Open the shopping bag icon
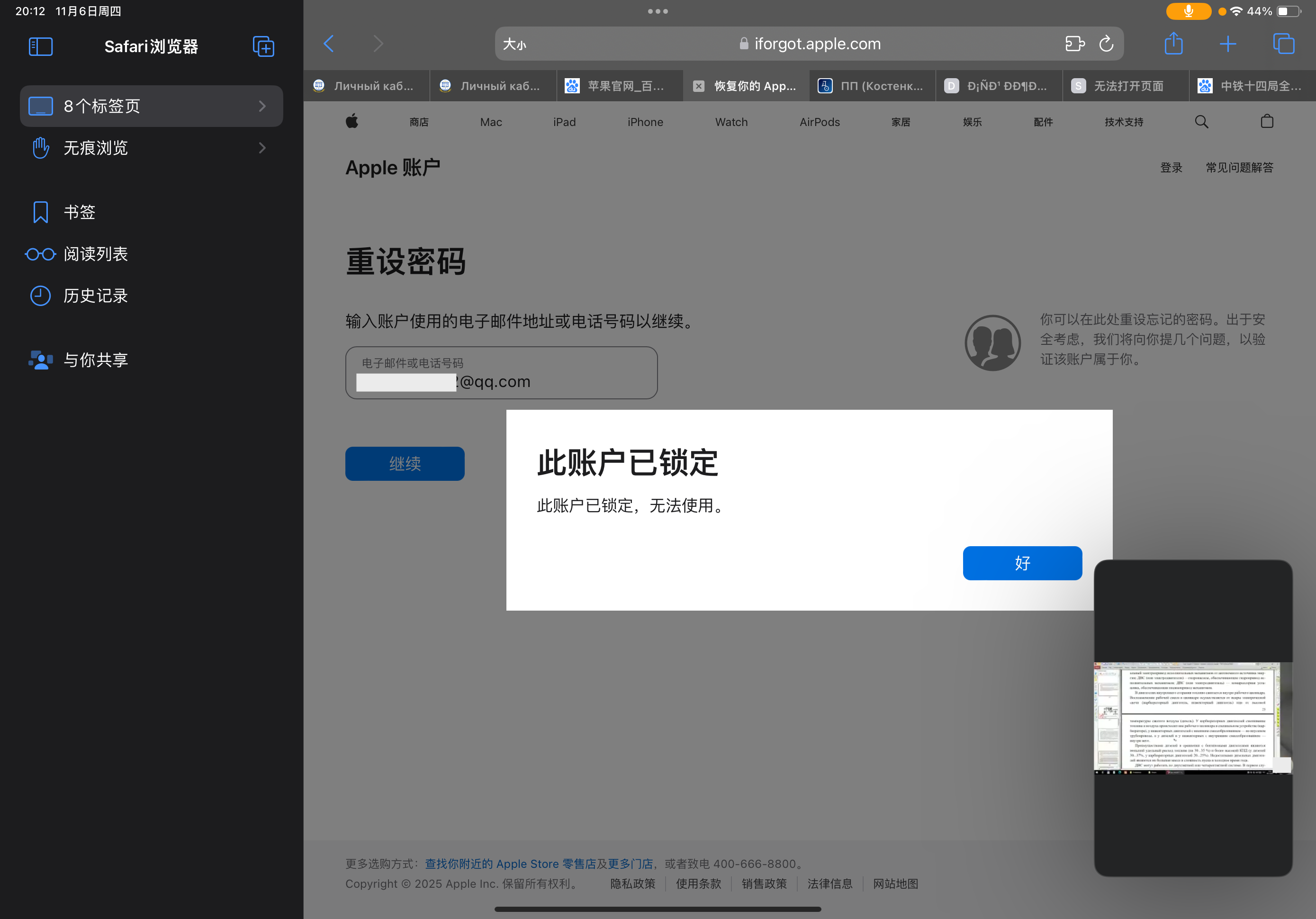This screenshot has width=1316, height=919. click(x=1267, y=122)
